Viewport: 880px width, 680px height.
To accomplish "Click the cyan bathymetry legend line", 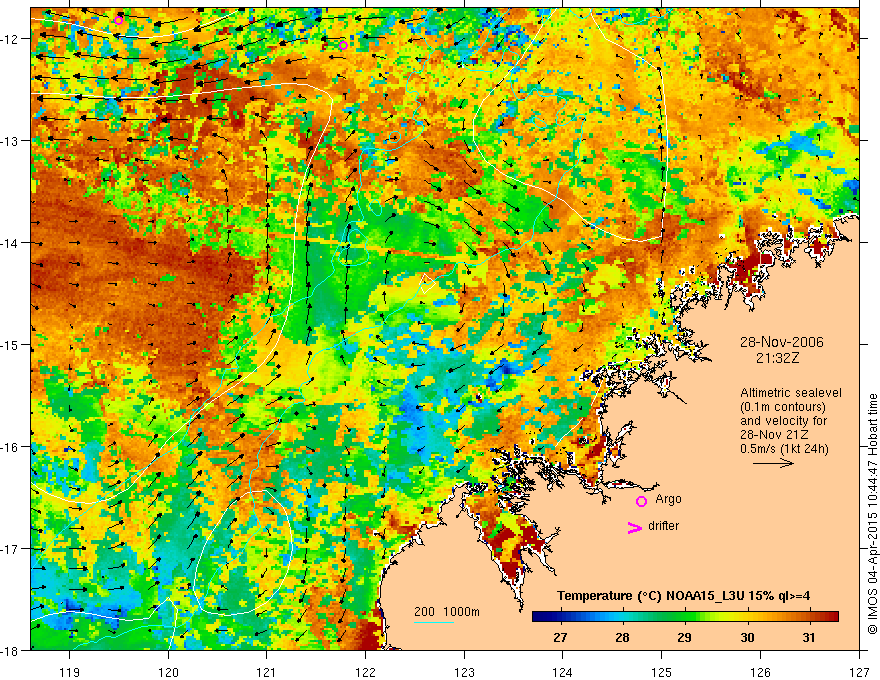I will pos(434,622).
